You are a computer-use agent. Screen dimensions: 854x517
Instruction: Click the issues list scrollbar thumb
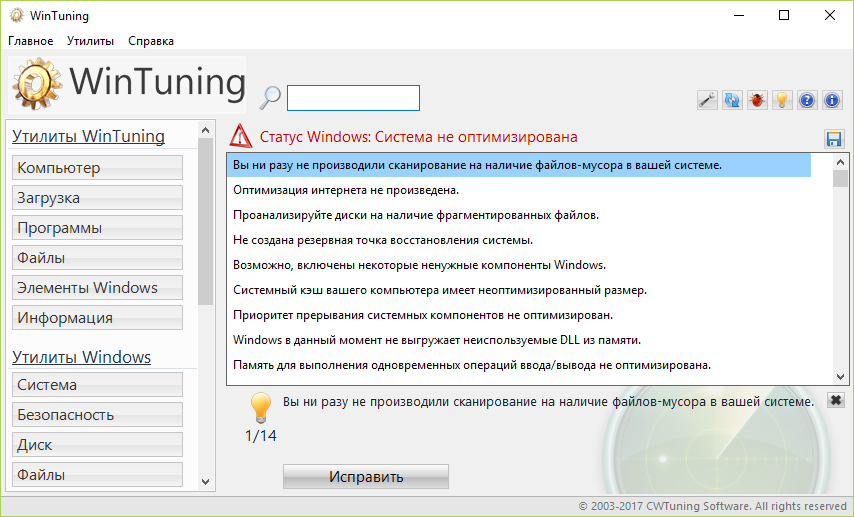840,179
